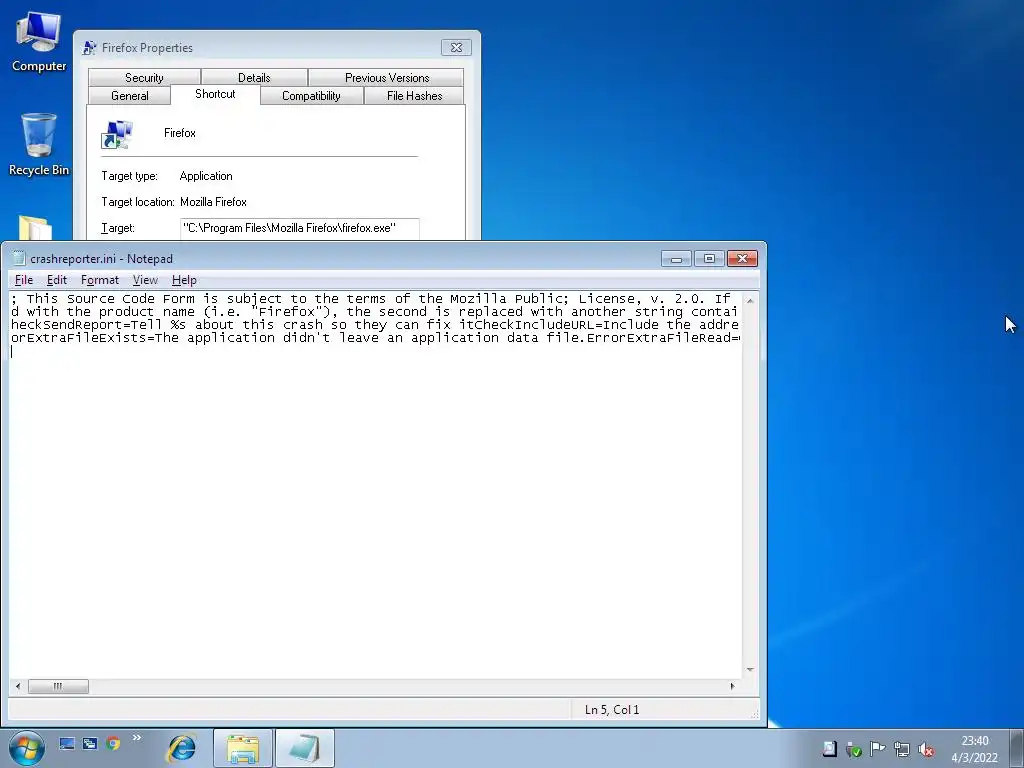Minimize the Notepad window

pos(676,259)
